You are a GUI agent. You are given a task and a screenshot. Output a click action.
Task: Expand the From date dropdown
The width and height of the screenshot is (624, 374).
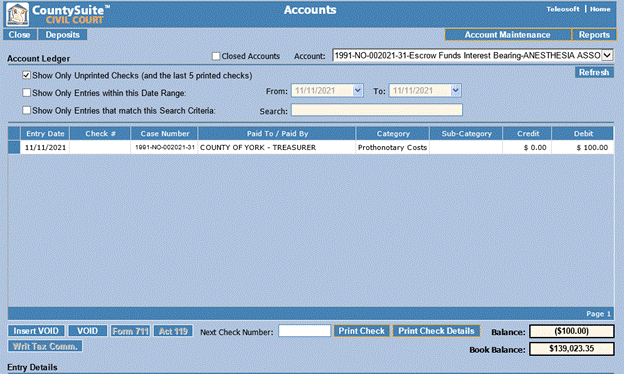point(357,91)
